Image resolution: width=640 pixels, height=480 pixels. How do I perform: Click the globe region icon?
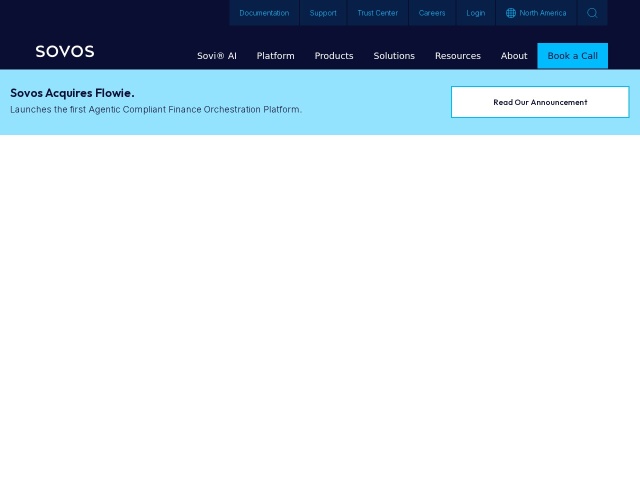511,13
